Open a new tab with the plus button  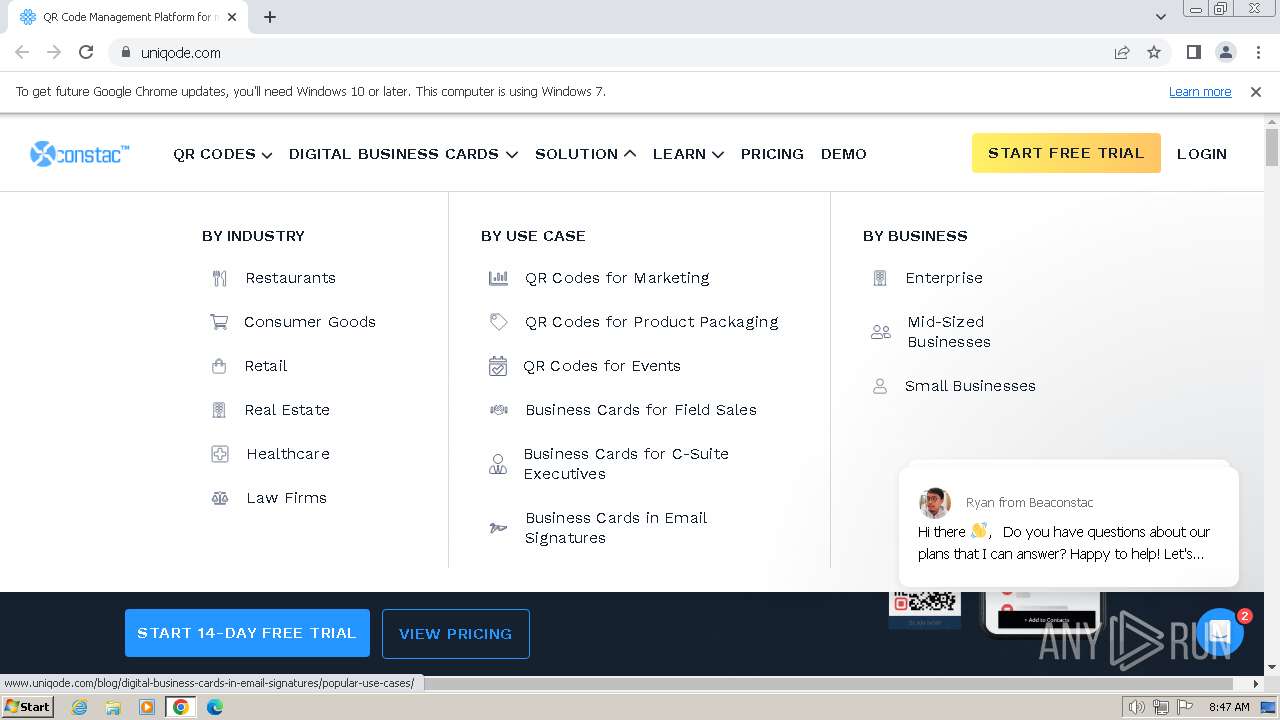270,17
